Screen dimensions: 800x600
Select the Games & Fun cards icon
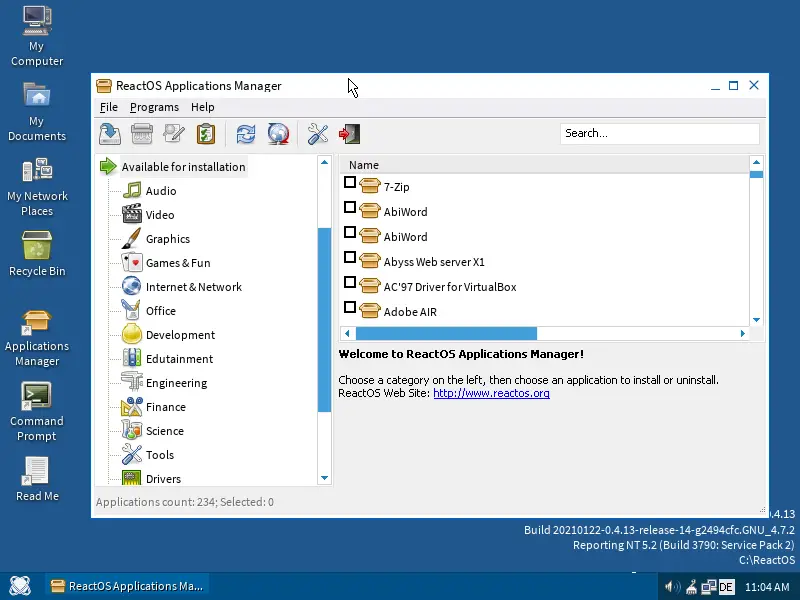pos(132,262)
